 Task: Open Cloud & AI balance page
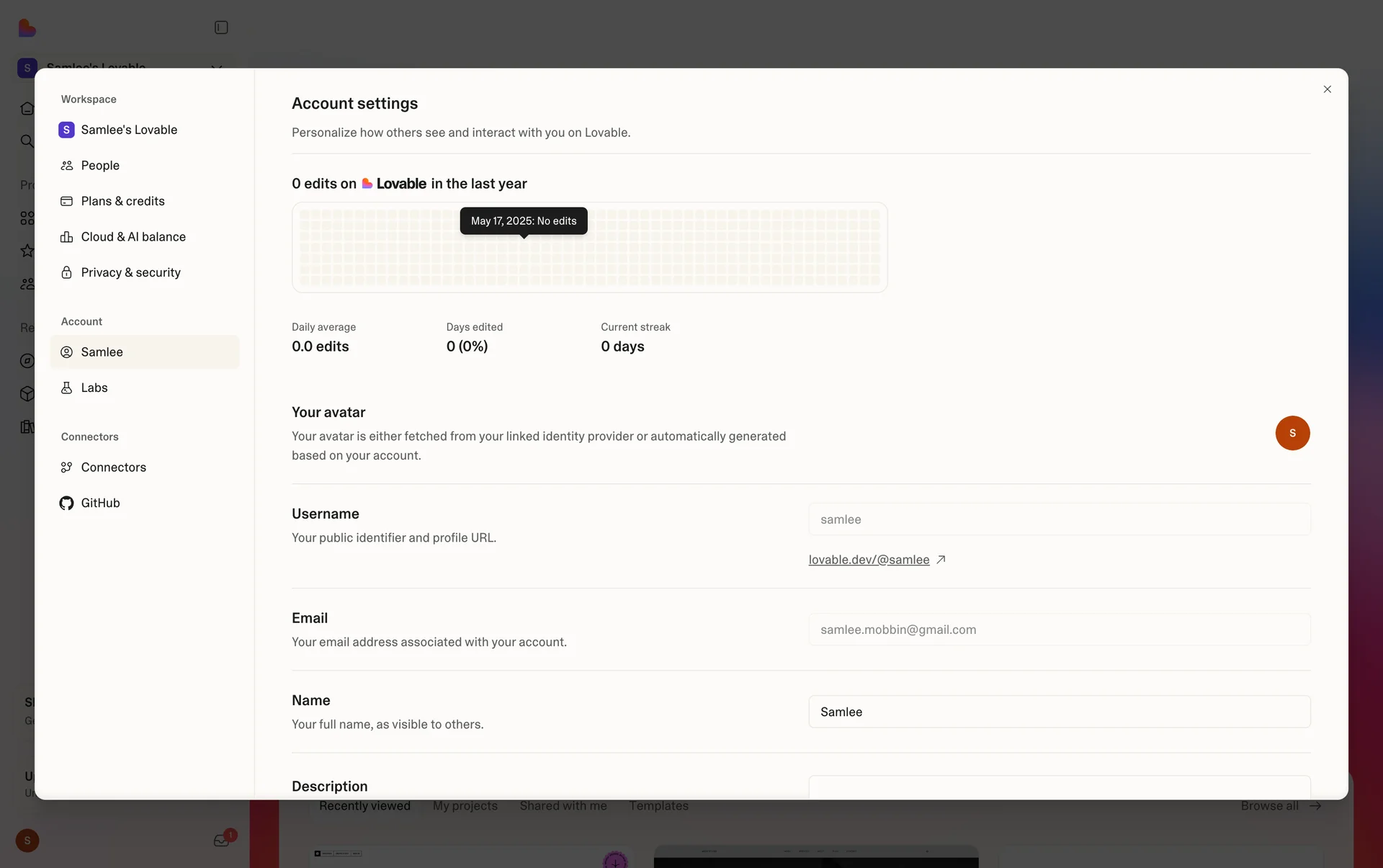coord(133,237)
